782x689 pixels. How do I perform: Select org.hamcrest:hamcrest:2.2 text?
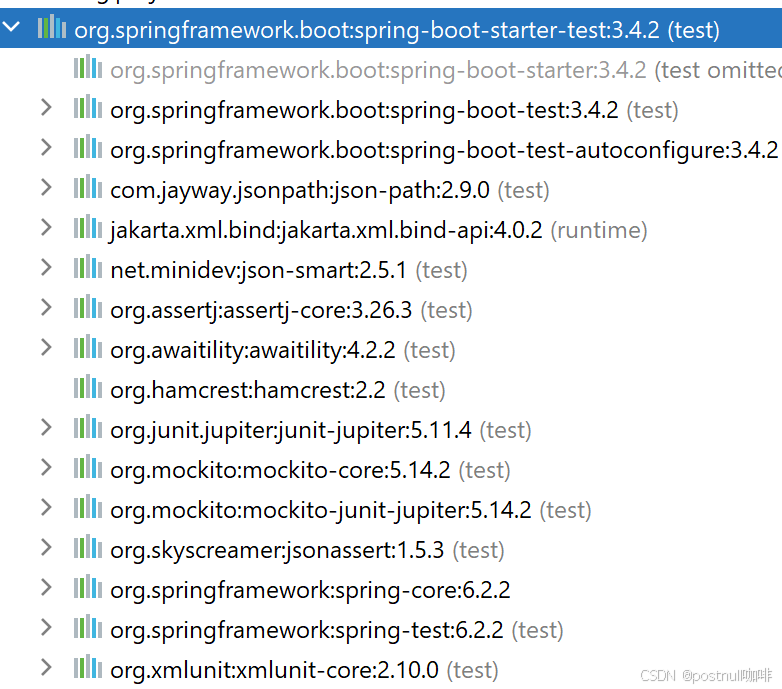pyautogui.click(x=247, y=390)
